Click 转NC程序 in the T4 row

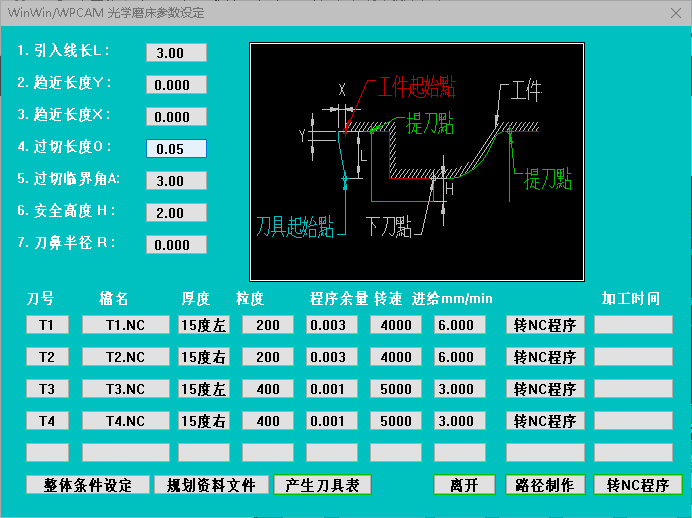545,421
